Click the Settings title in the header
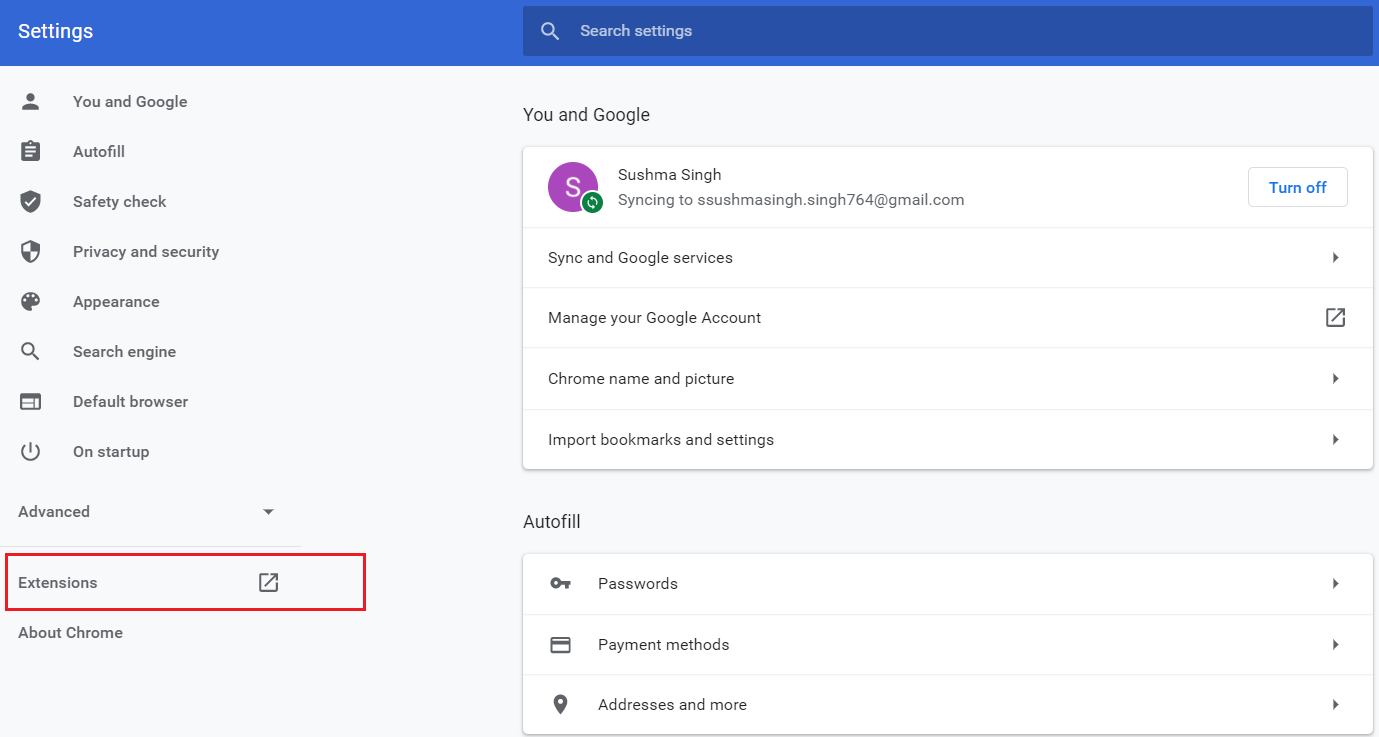Screen dimensions: 1379x737 pos(55,31)
